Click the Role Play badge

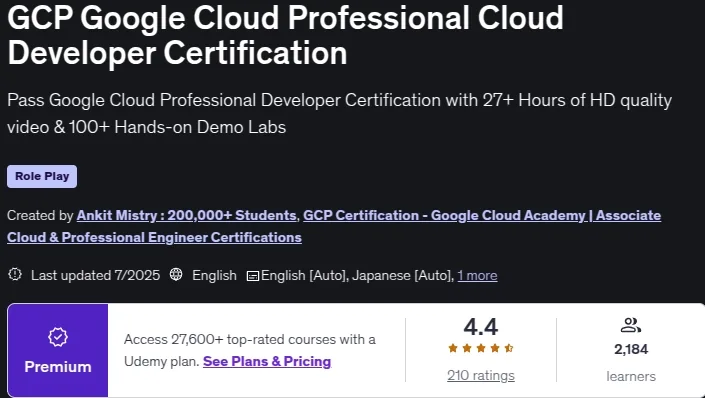tap(42, 176)
